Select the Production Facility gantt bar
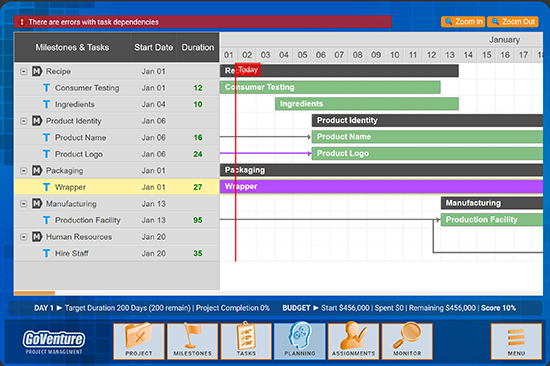 [x=492, y=220]
